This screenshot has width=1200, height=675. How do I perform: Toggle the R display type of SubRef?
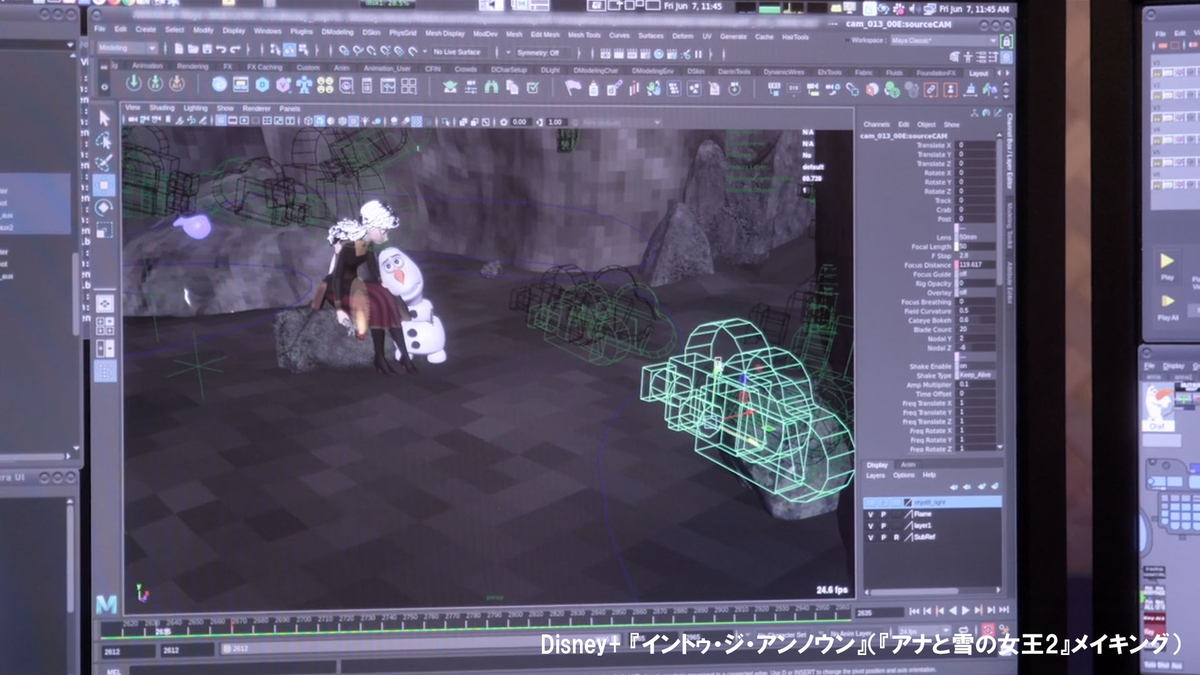coord(895,538)
